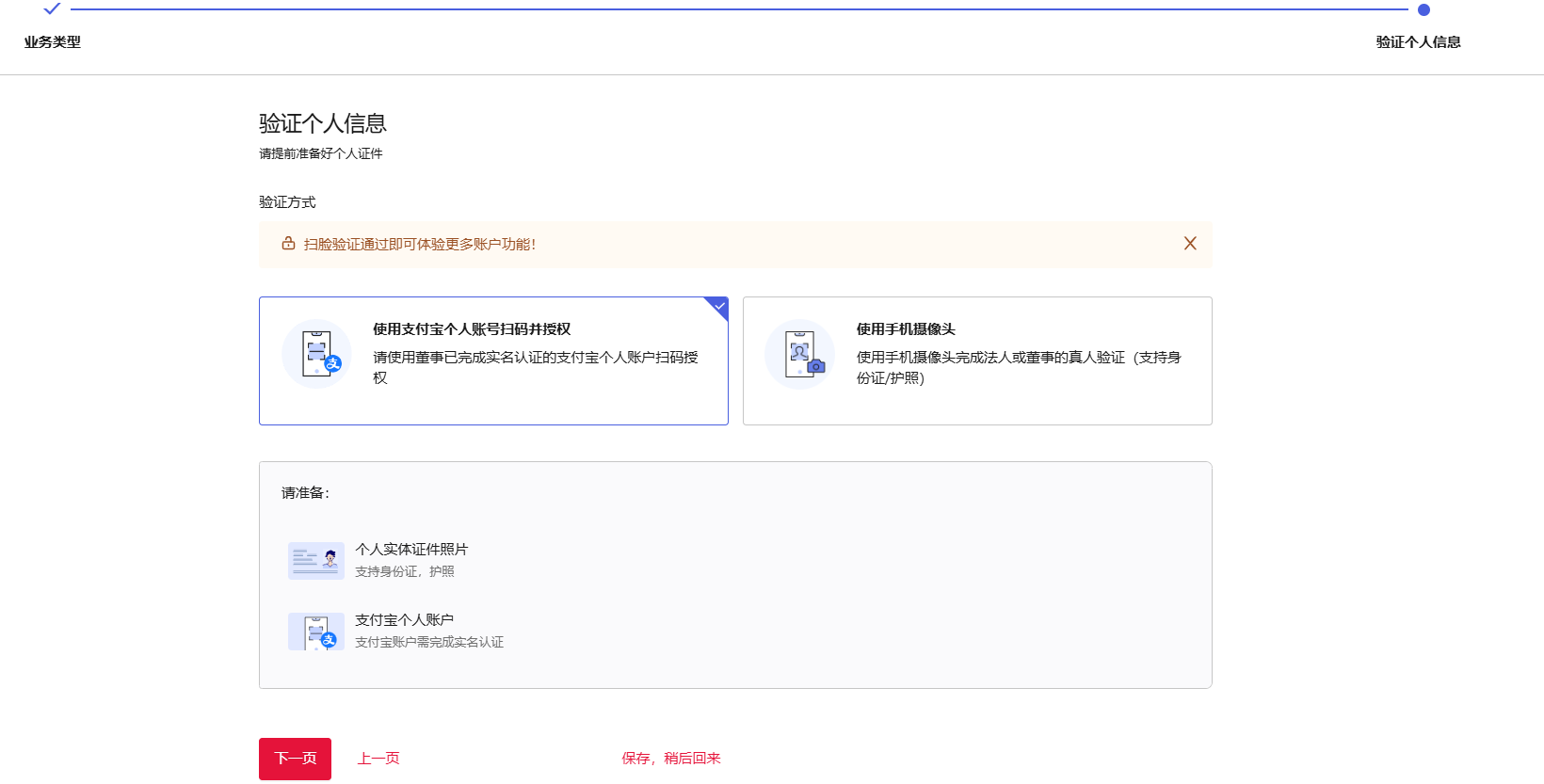Viewport: 1544px width, 784px height.
Task: Click the completed checkmark for 业务类型 step
Action: click(52, 9)
